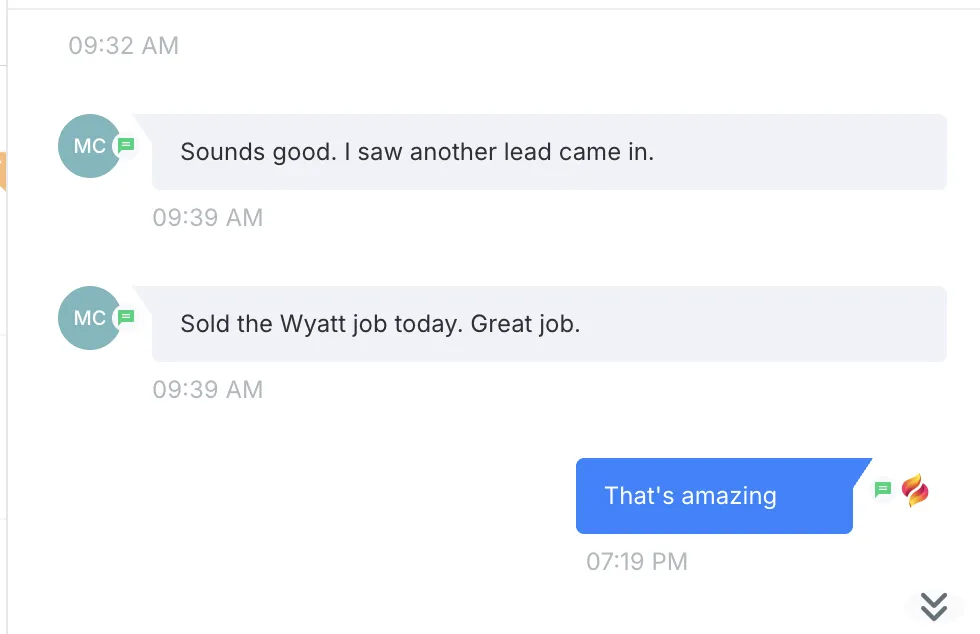Open the MC avatar next to 'Sounds good'
Viewport: 980px width, 634px height.
(x=88, y=146)
